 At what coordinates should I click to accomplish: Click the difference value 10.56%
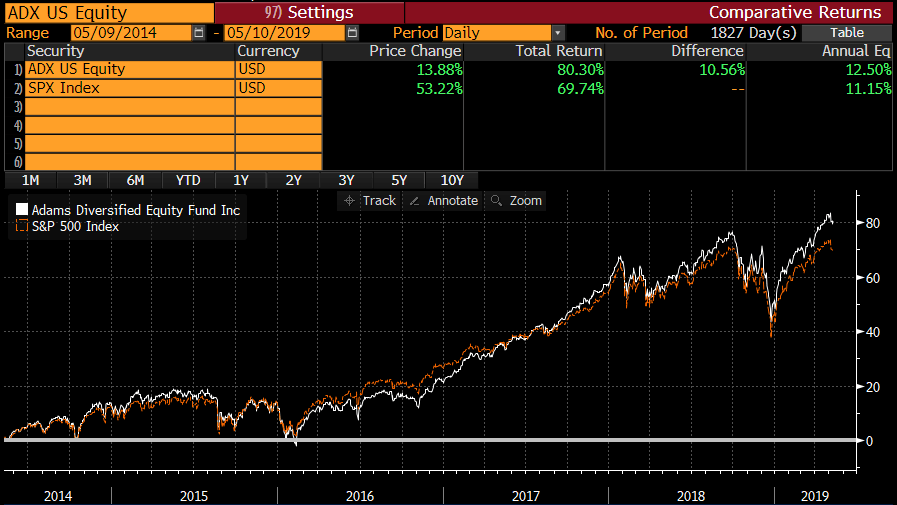(722, 70)
